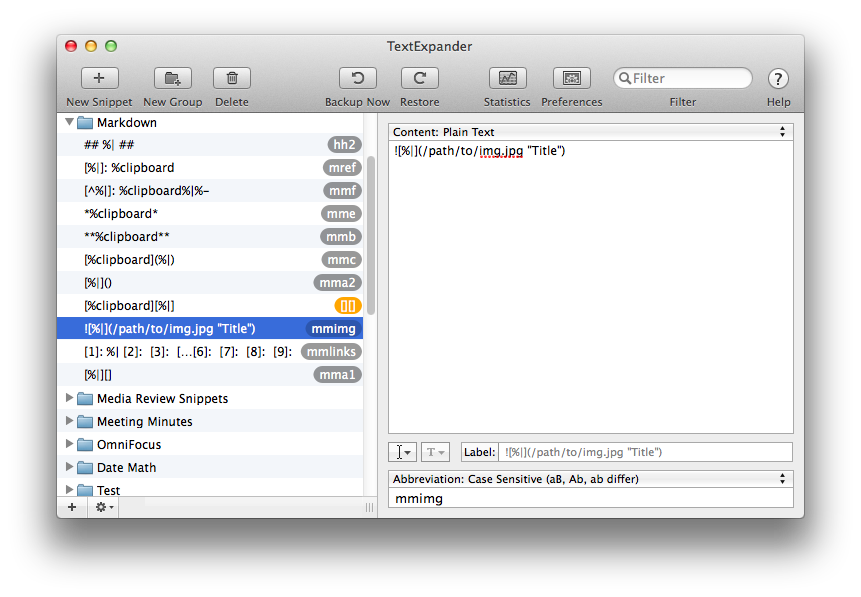The height and width of the screenshot is (597, 861).
Task: Click the Backup Now icon
Action: [357, 78]
